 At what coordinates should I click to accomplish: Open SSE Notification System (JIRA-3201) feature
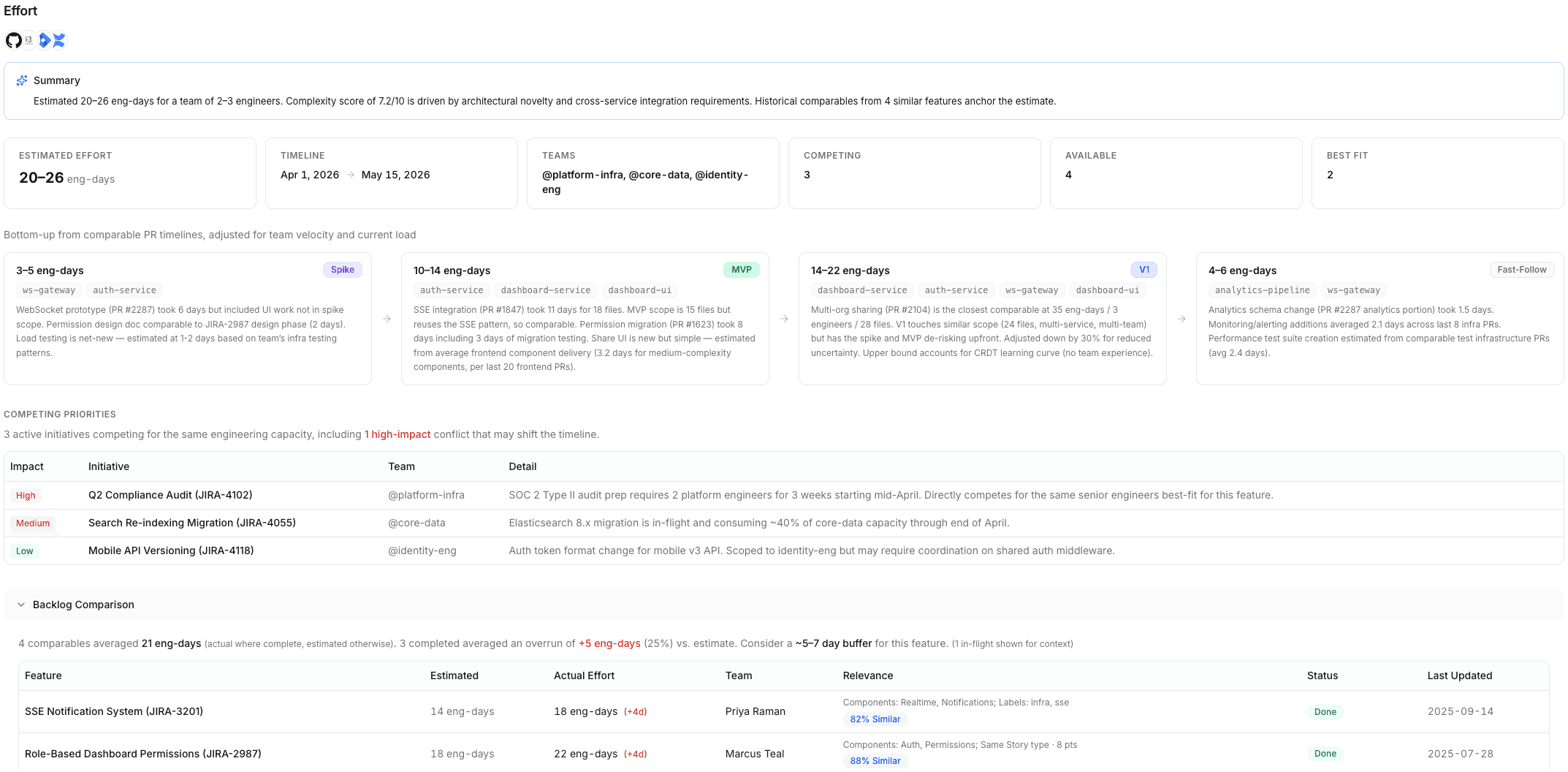[114, 711]
